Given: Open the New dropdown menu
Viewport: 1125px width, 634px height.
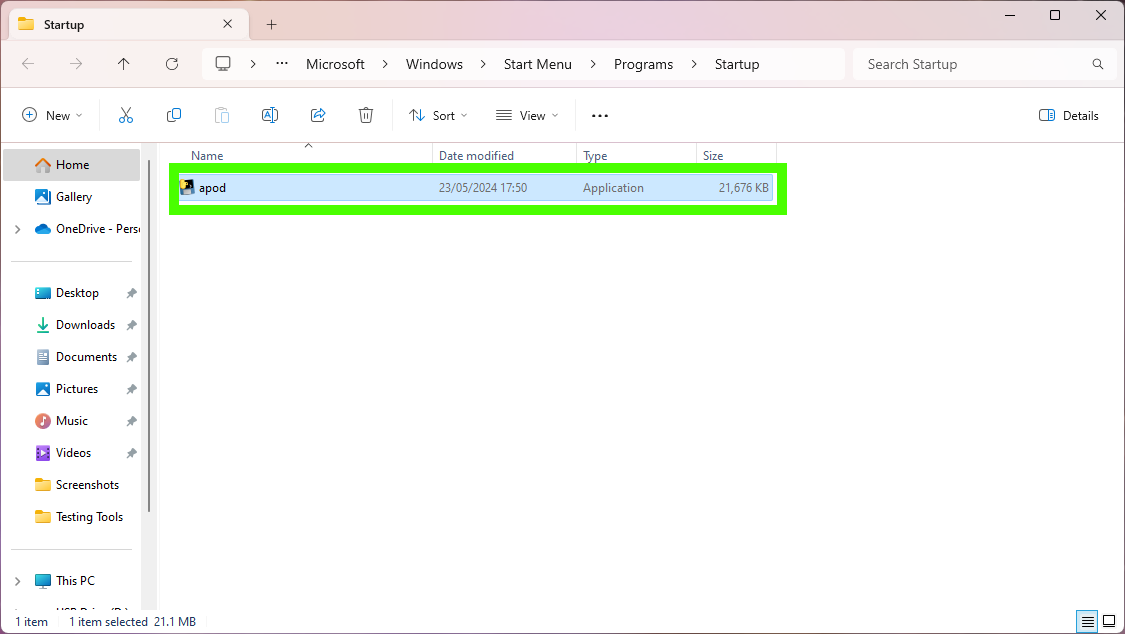Looking at the screenshot, I should [x=52, y=115].
